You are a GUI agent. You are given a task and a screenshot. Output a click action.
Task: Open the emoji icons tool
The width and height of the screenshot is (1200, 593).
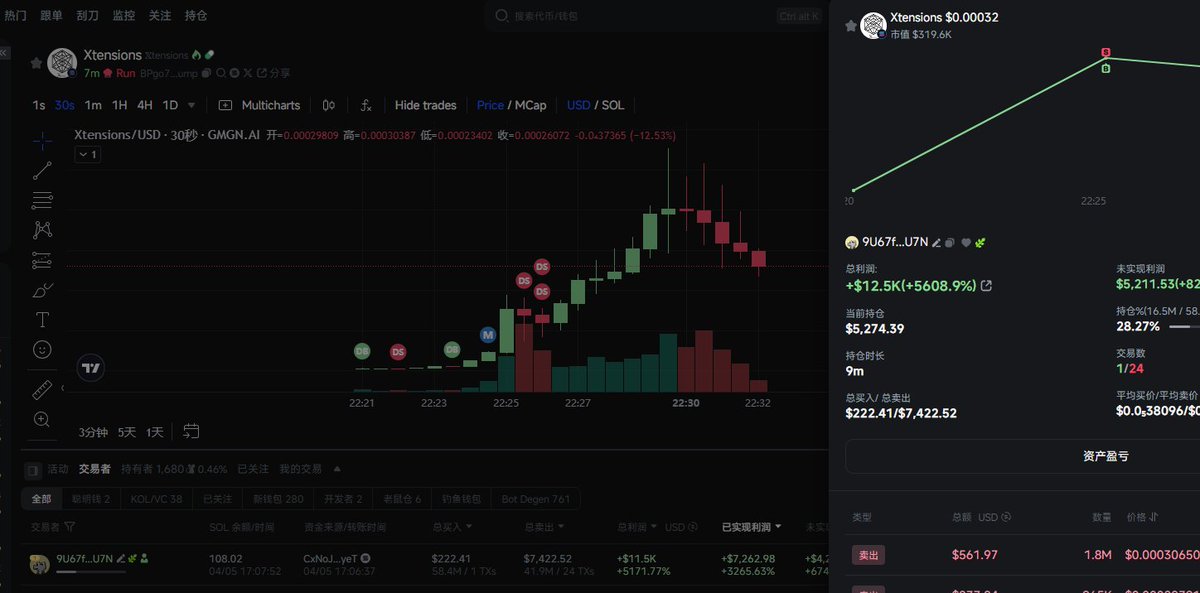[42, 350]
